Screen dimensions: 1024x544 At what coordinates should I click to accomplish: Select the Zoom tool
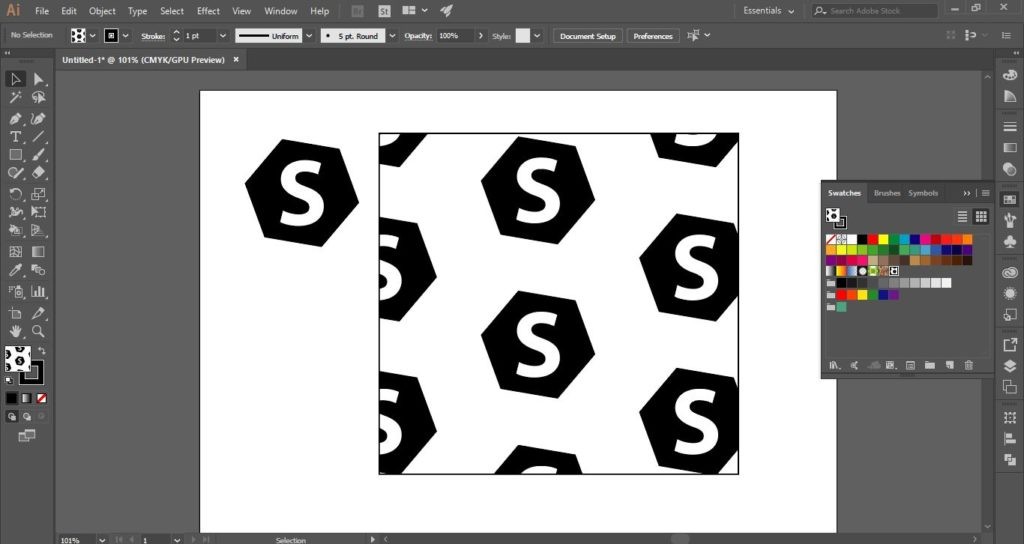click(x=39, y=331)
